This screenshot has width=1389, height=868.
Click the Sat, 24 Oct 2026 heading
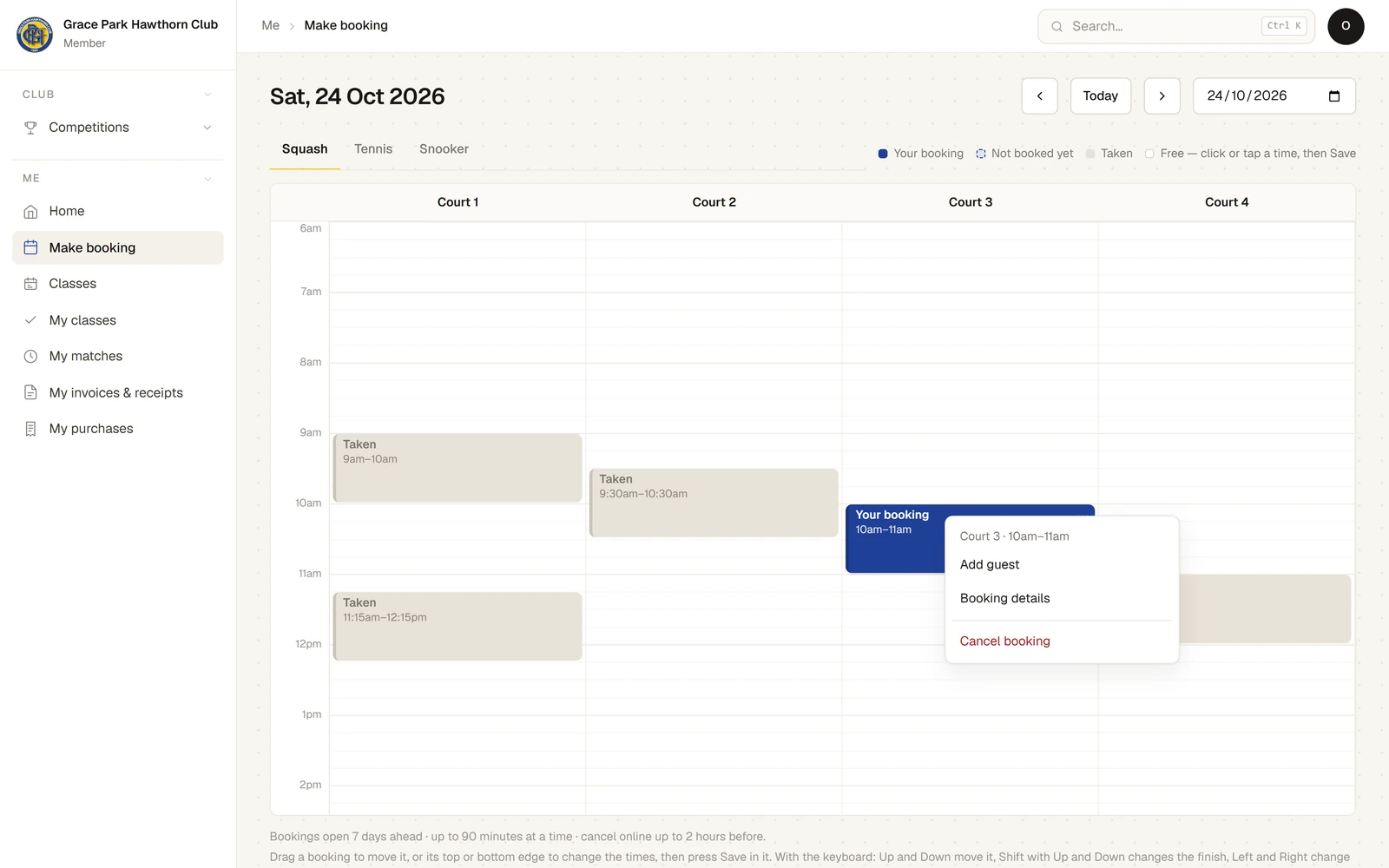pos(357,96)
